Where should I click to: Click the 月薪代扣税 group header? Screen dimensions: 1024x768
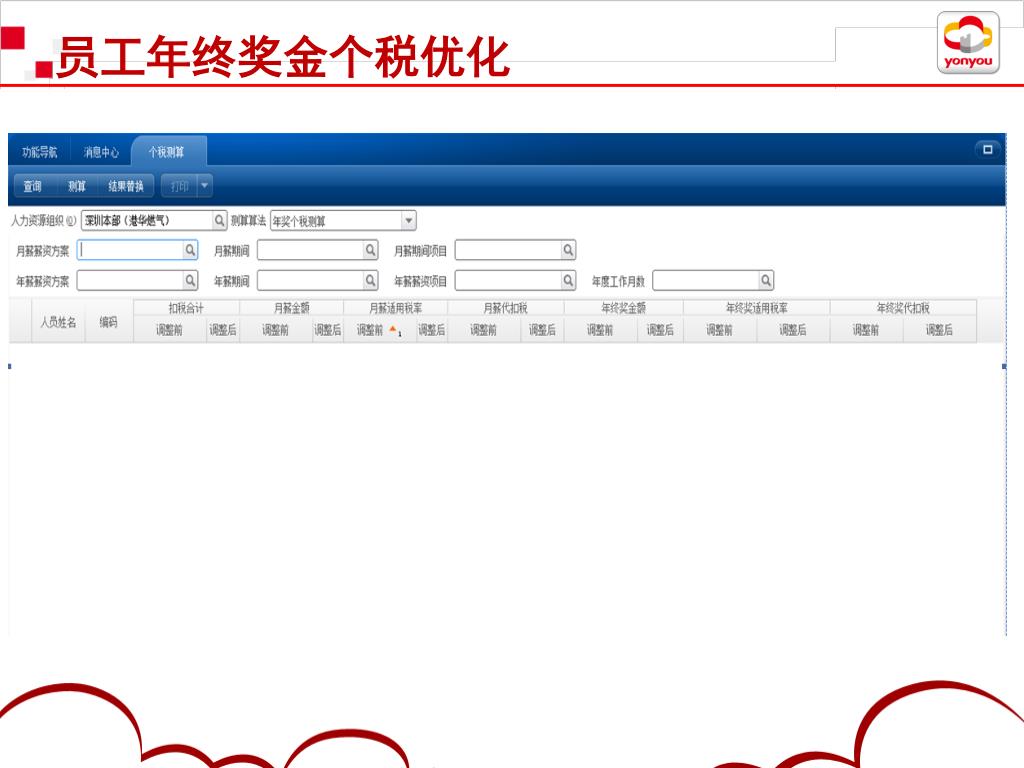(505, 308)
